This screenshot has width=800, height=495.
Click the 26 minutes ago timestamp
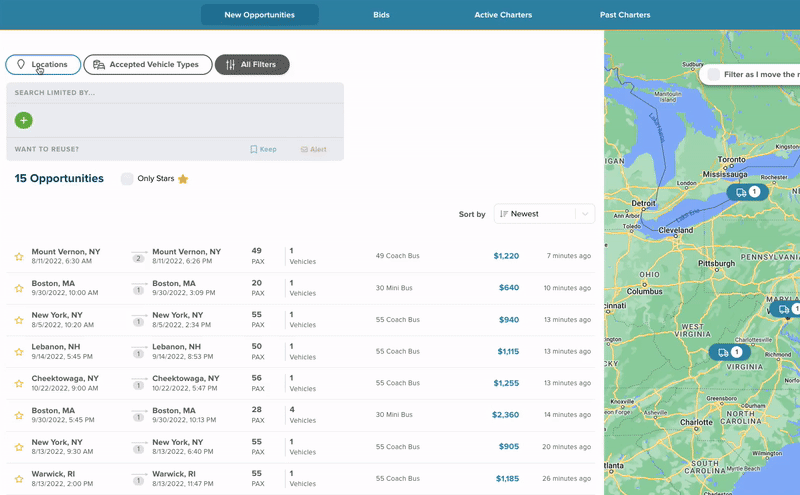(566, 479)
